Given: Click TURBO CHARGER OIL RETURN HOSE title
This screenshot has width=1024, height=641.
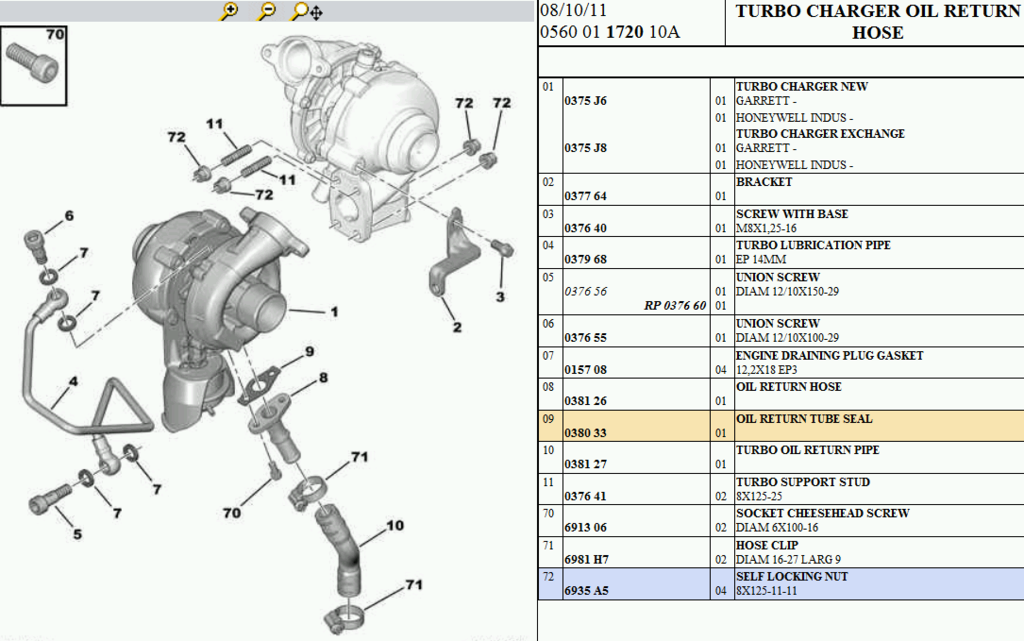Looking at the screenshot, I should (x=878, y=22).
